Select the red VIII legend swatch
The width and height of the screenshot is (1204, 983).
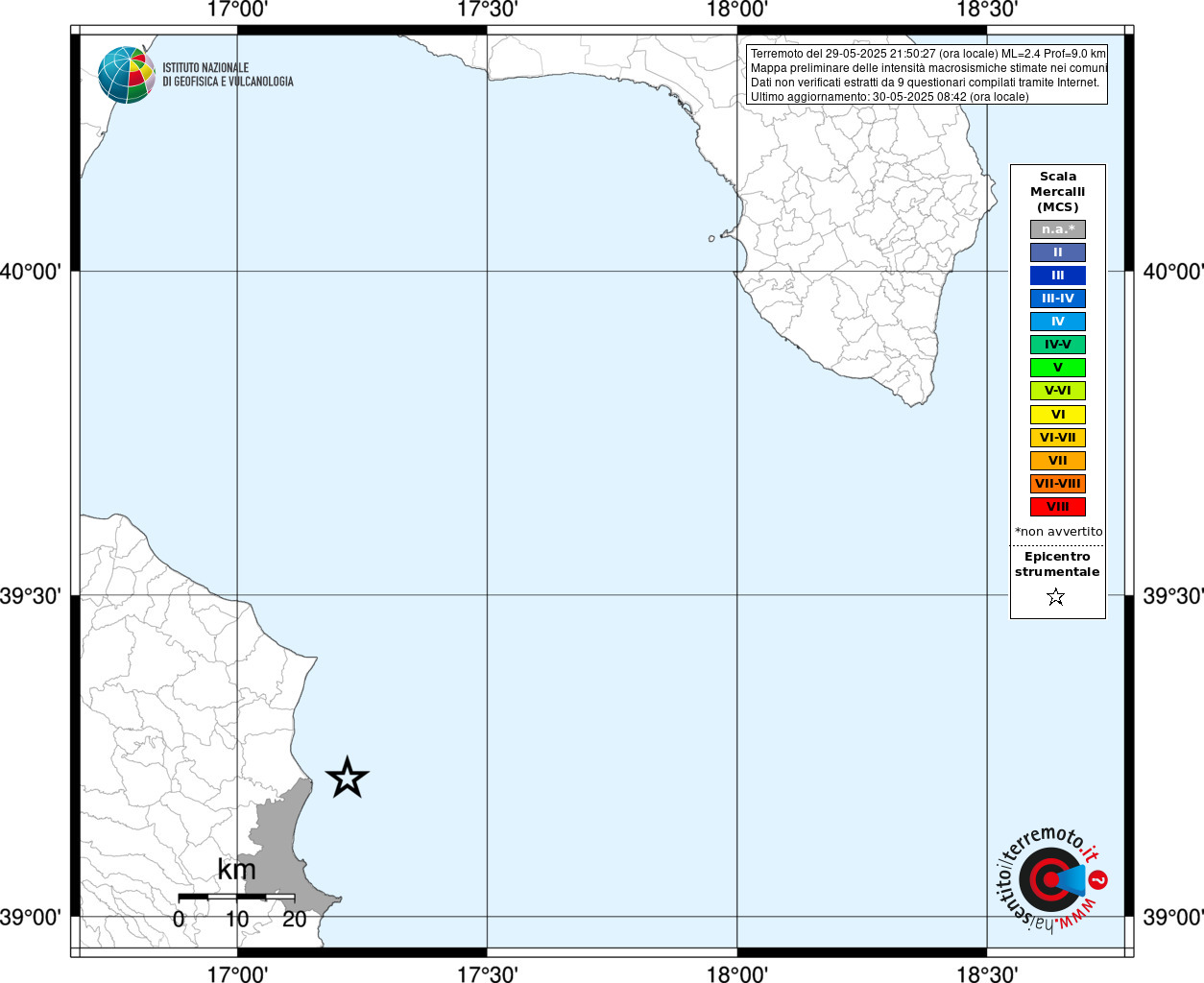tap(1057, 507)
